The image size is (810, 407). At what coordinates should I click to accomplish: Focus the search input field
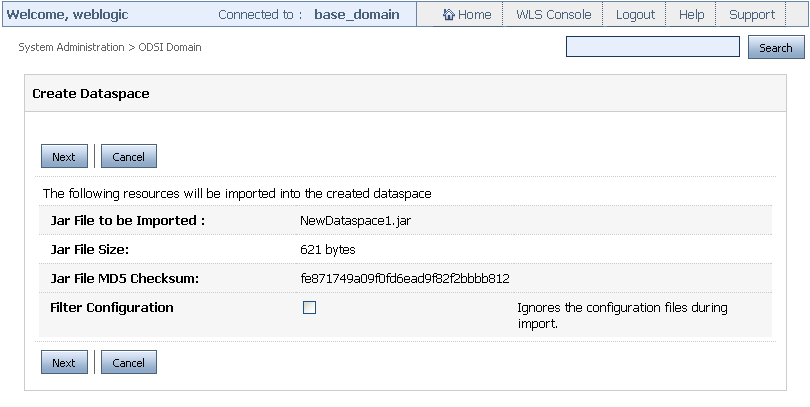pyautogui.click(x=652, y=46)
